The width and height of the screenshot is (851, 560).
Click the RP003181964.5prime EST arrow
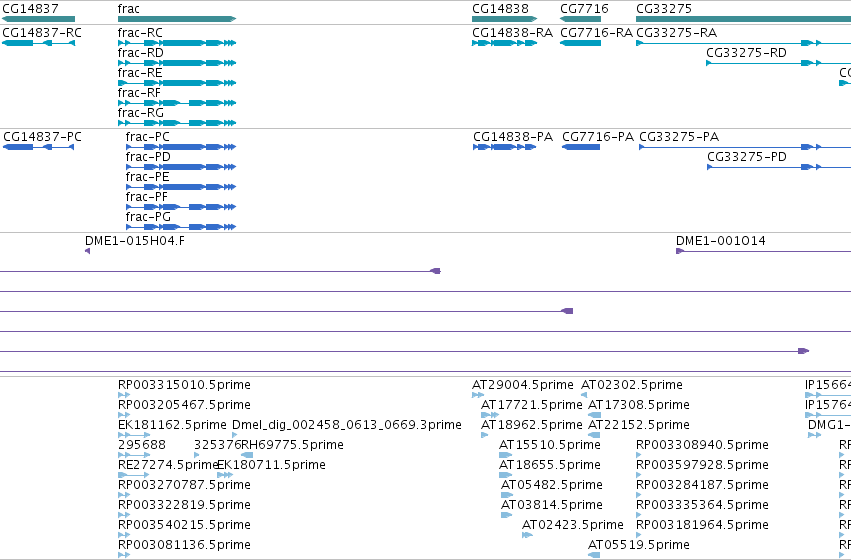[x=639, y=536]
